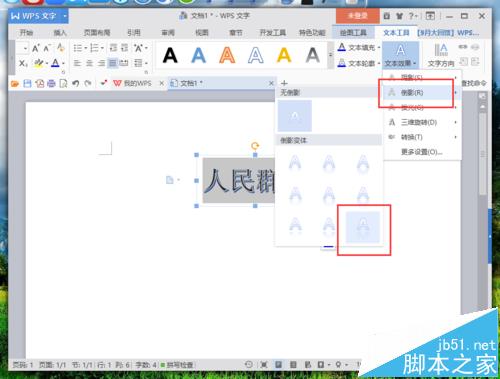The width and height of the screenshot is (500, 379).
Task: Open the 审阅 ribbon tab
Action: [168, 33]
